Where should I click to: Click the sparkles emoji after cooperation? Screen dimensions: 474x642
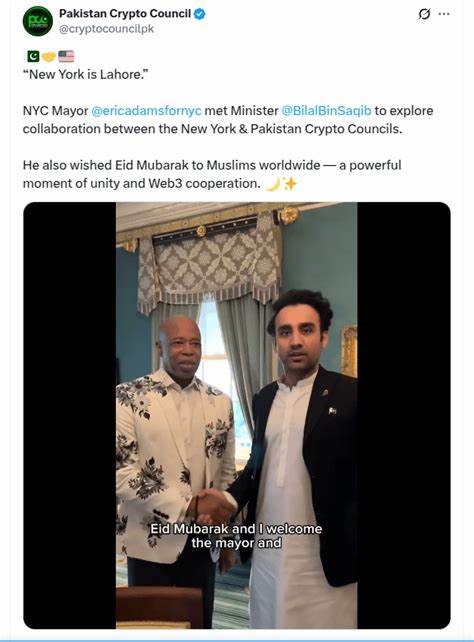coord(290,184)
